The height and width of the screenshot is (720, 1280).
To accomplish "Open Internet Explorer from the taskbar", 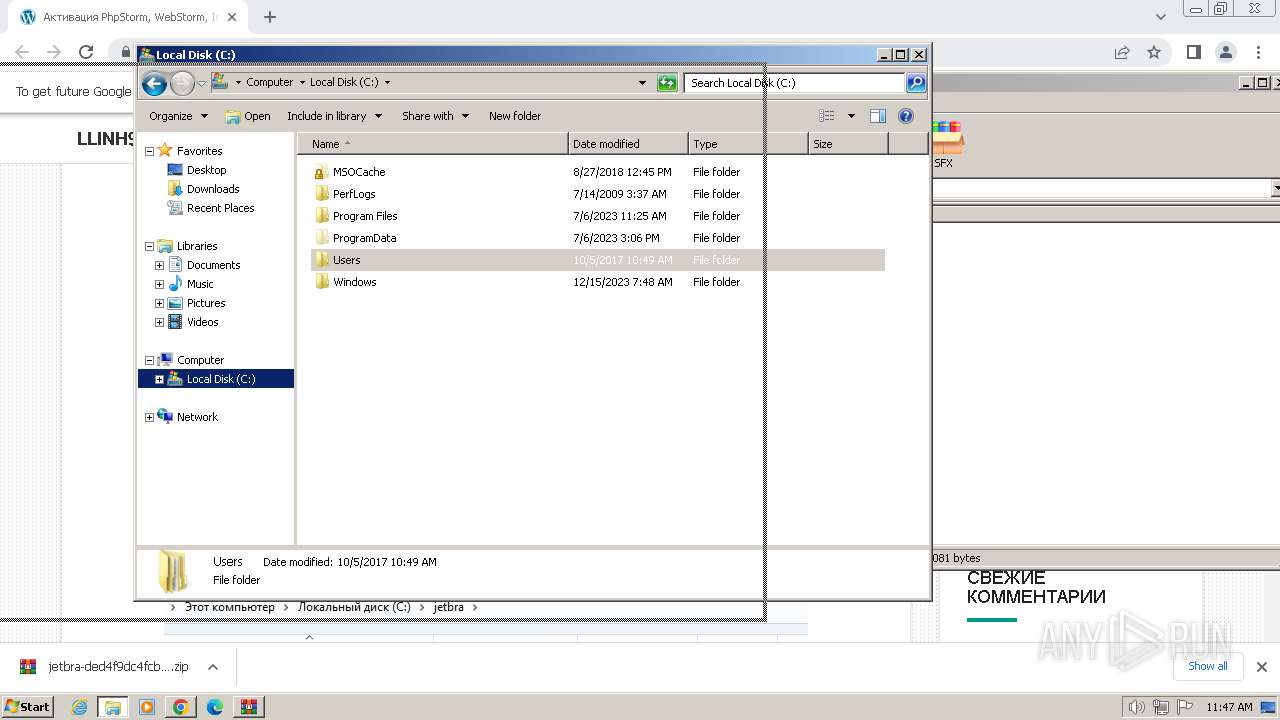I will coord(80,707).
